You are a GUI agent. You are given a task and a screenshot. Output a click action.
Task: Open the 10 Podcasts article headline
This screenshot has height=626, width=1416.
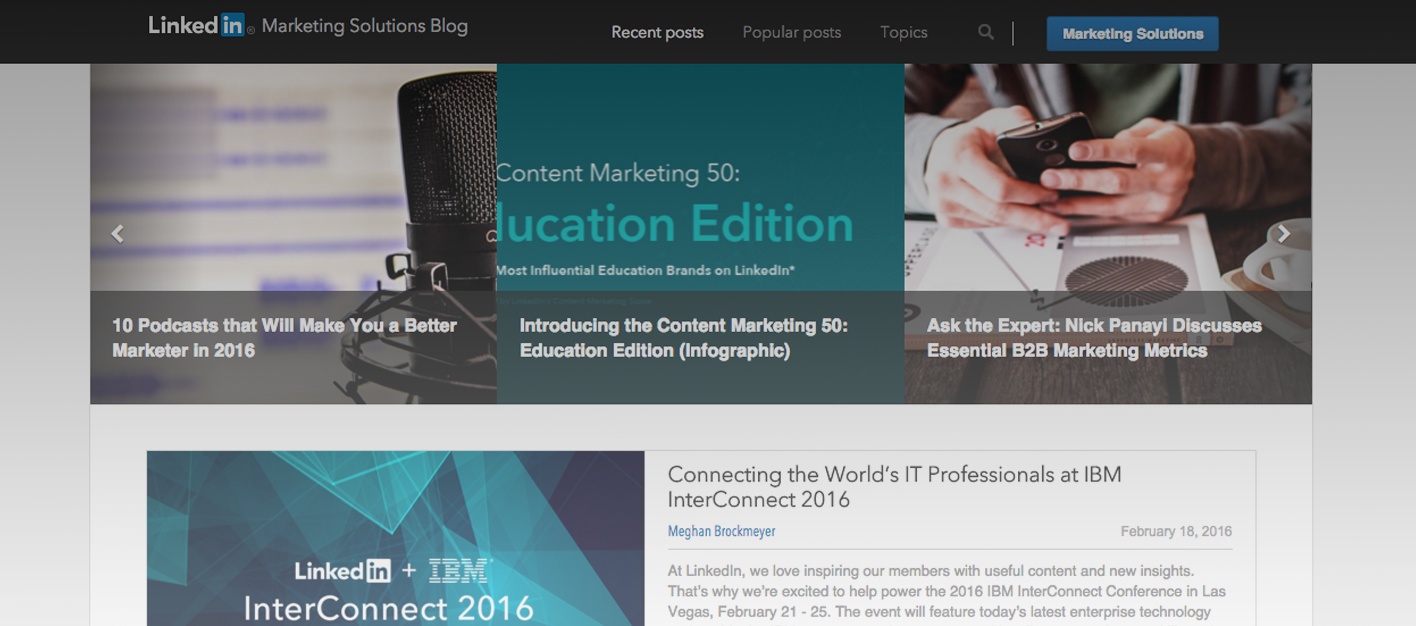tap(284, 338)
